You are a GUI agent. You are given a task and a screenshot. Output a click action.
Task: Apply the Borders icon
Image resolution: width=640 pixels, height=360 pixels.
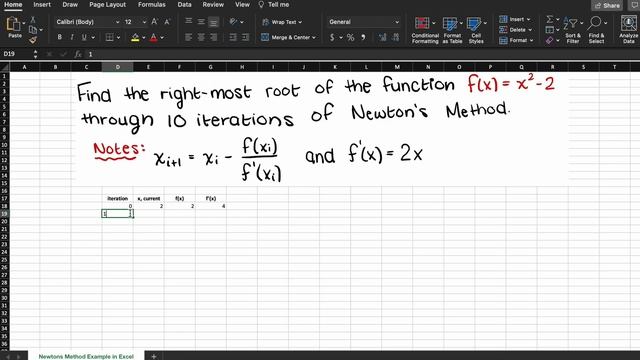109,37
